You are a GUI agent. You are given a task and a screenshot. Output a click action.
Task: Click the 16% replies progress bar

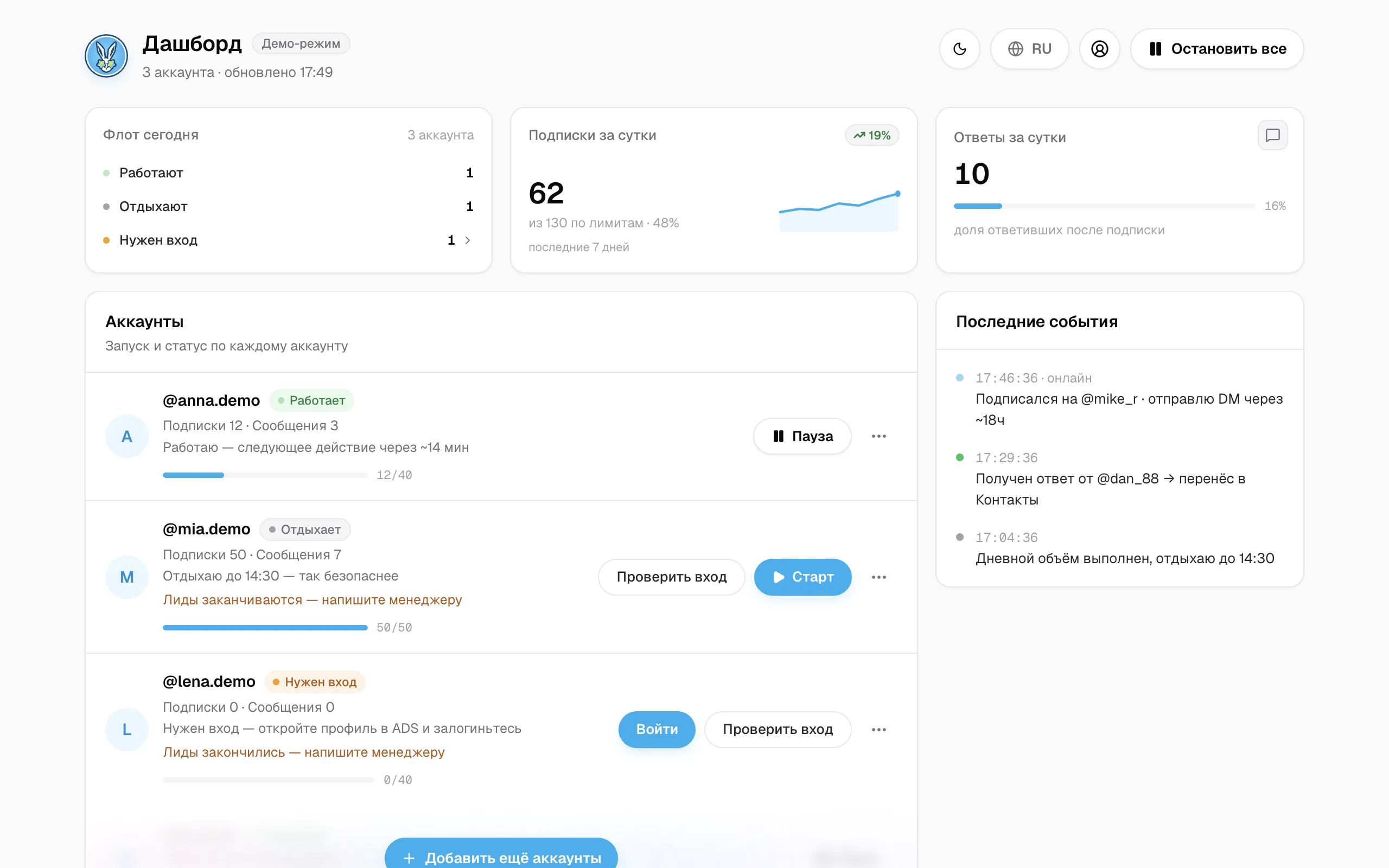coord(1104,206)
